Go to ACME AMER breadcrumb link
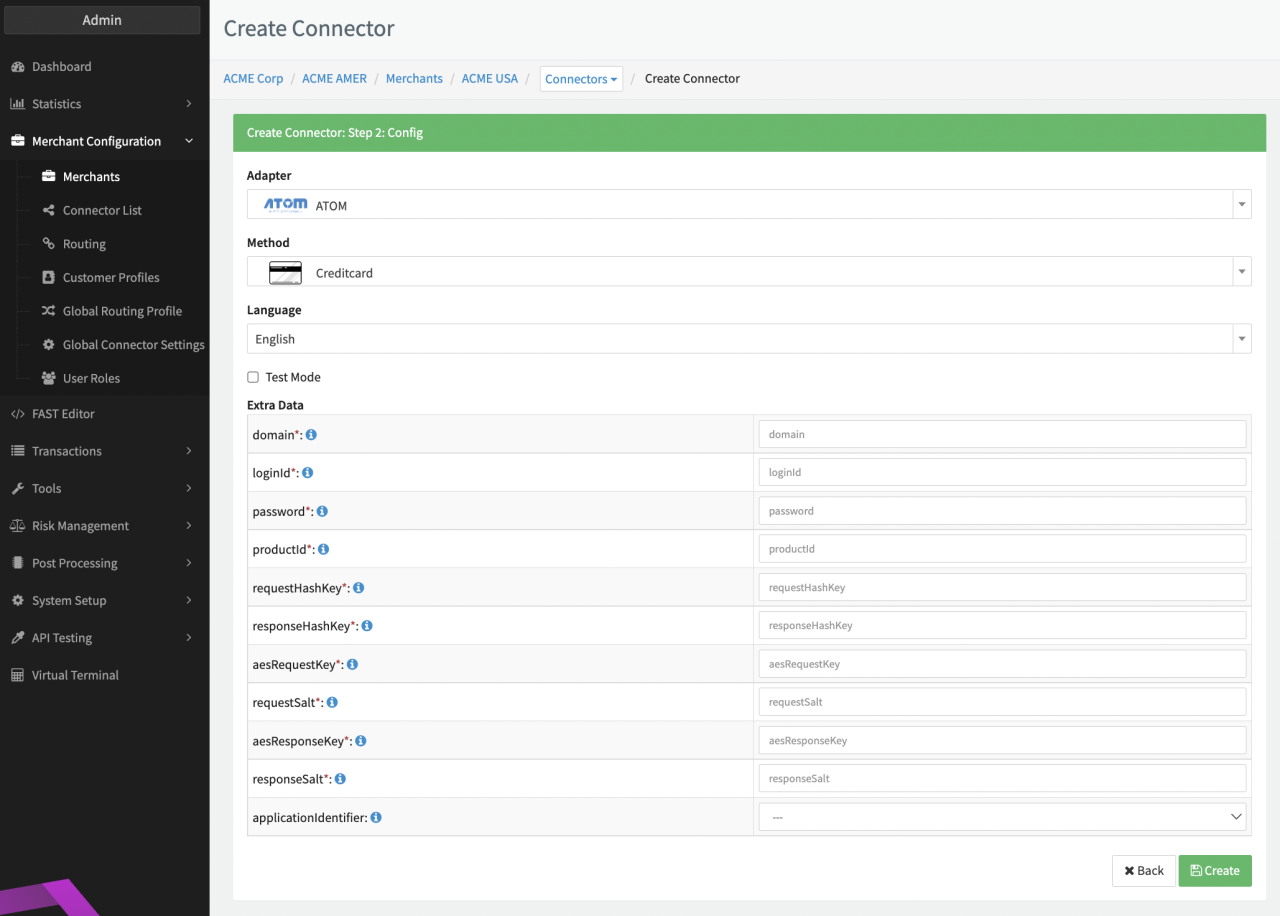The image size is (1280, 916). (334, 79)
